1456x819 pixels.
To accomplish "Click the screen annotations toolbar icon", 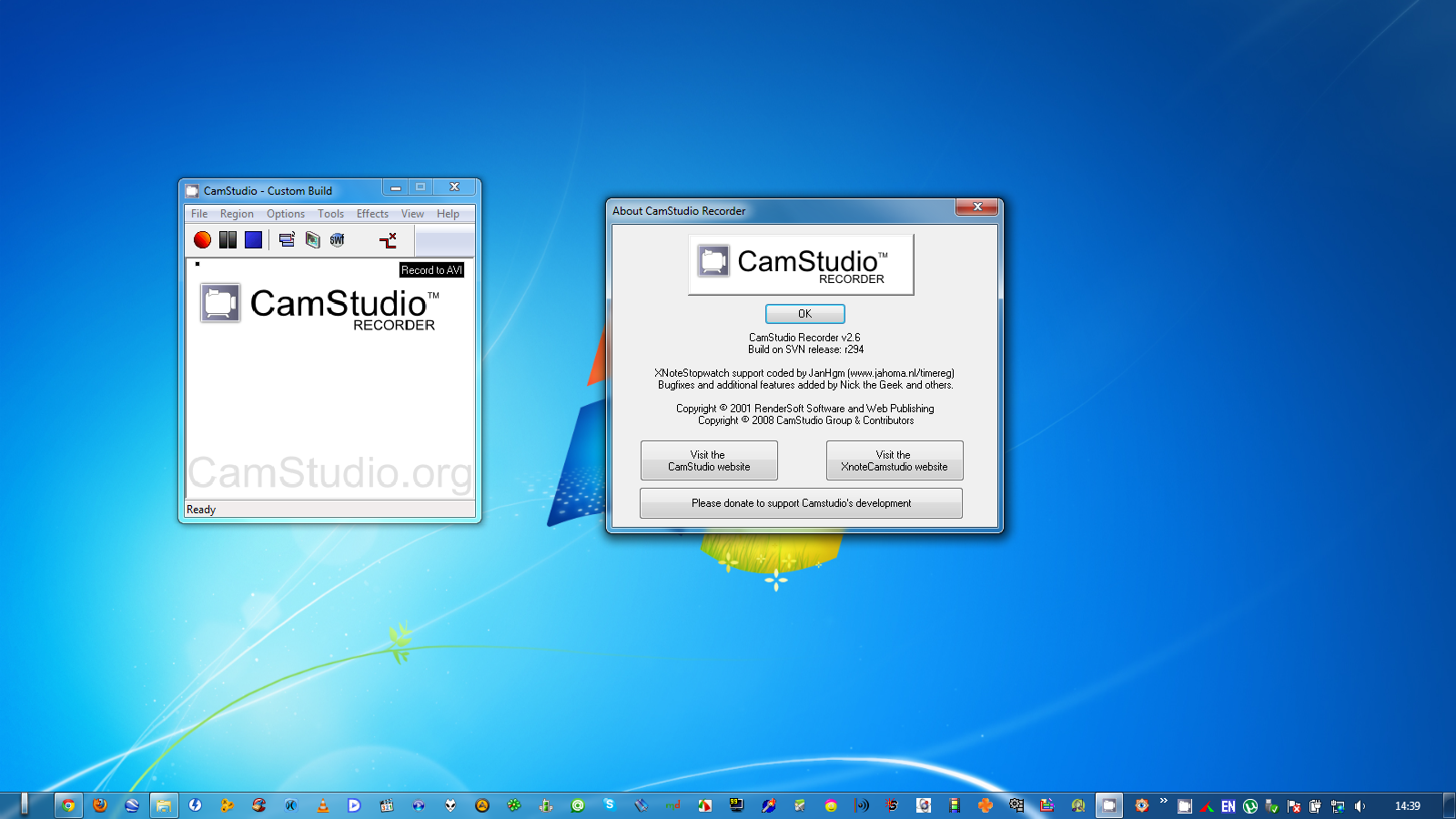I will (313, 239).
